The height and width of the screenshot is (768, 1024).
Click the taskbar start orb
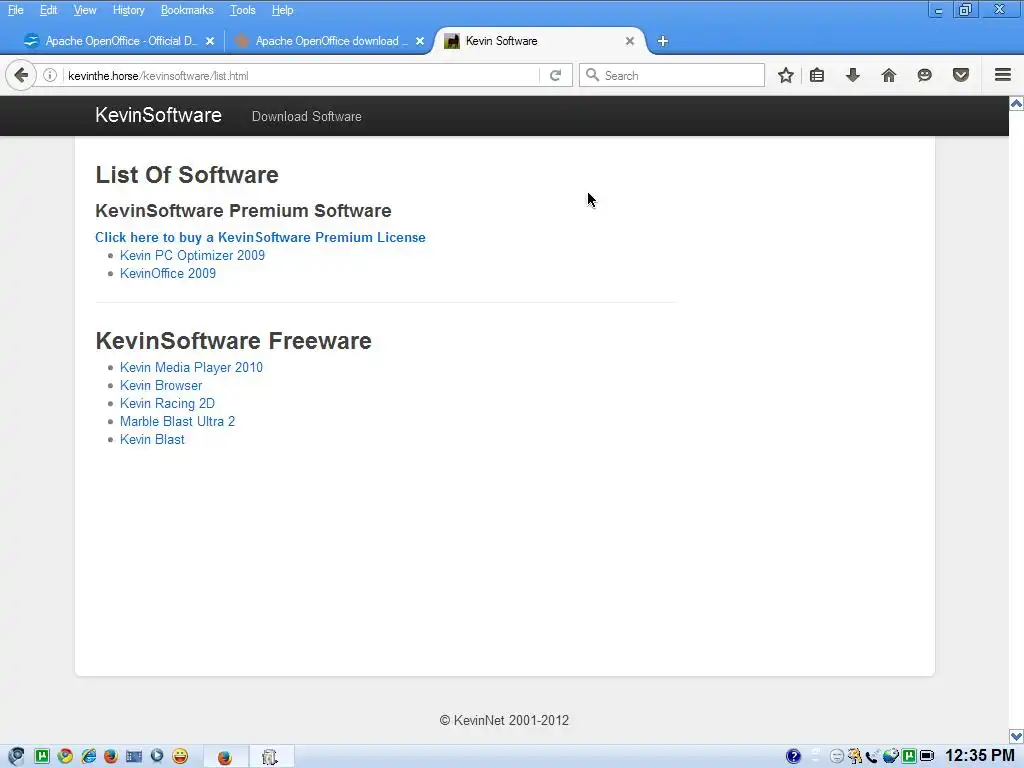click(x=16, y=756)
